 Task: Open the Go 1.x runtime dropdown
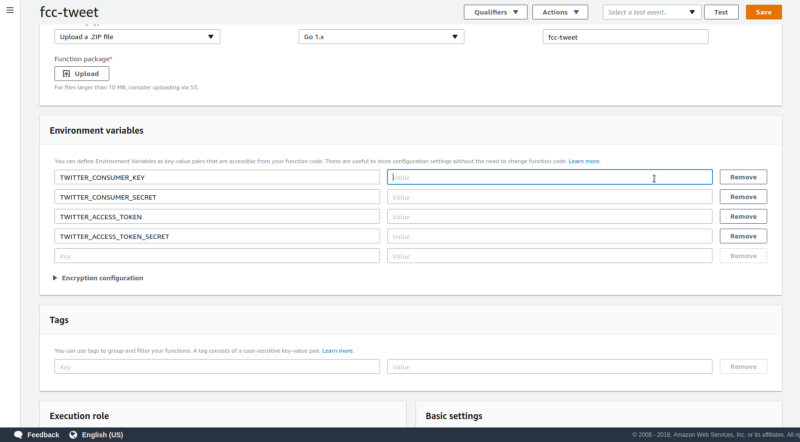pyautogui.click(x=381, y=37)
